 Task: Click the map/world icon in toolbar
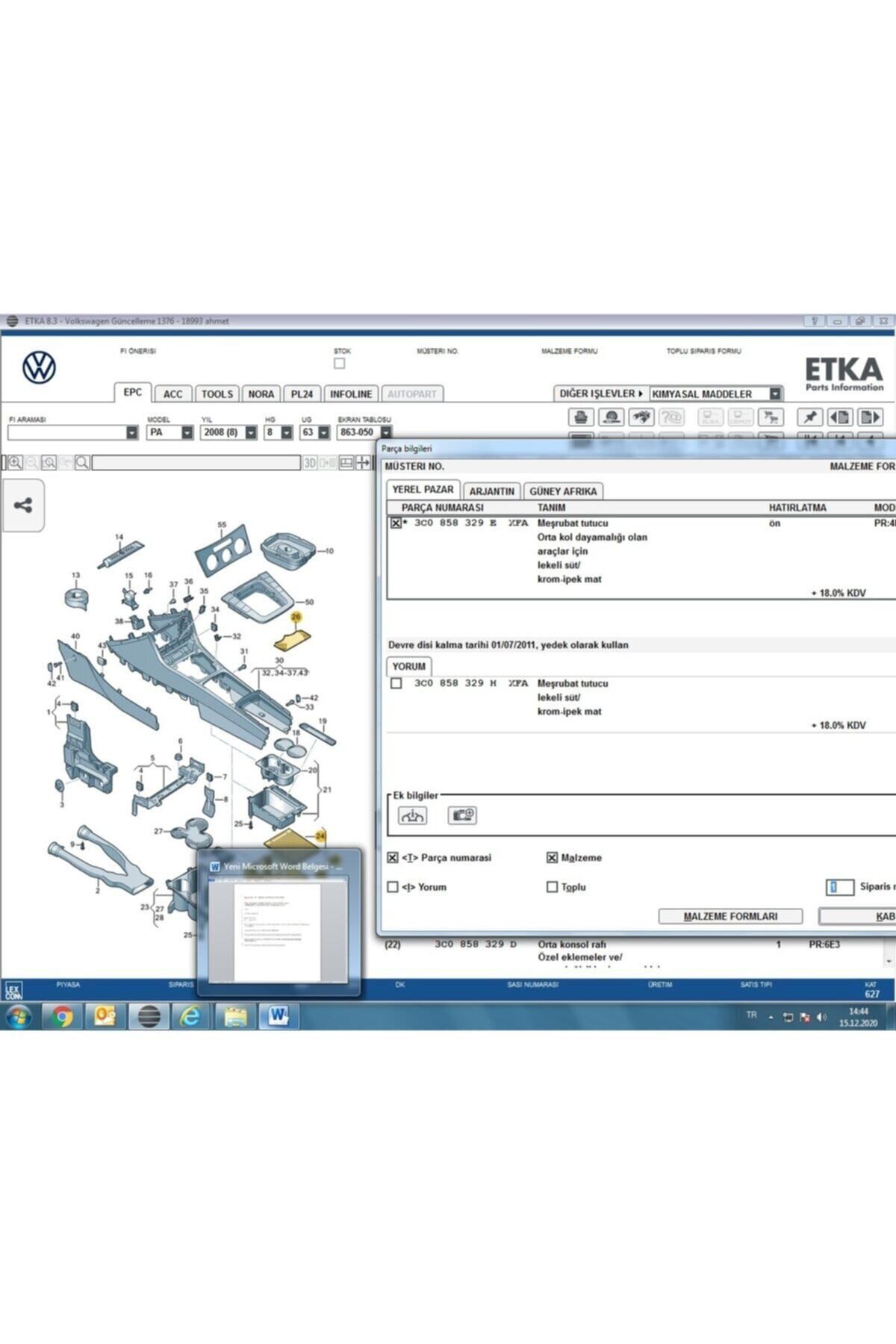[x=641, y=417]
